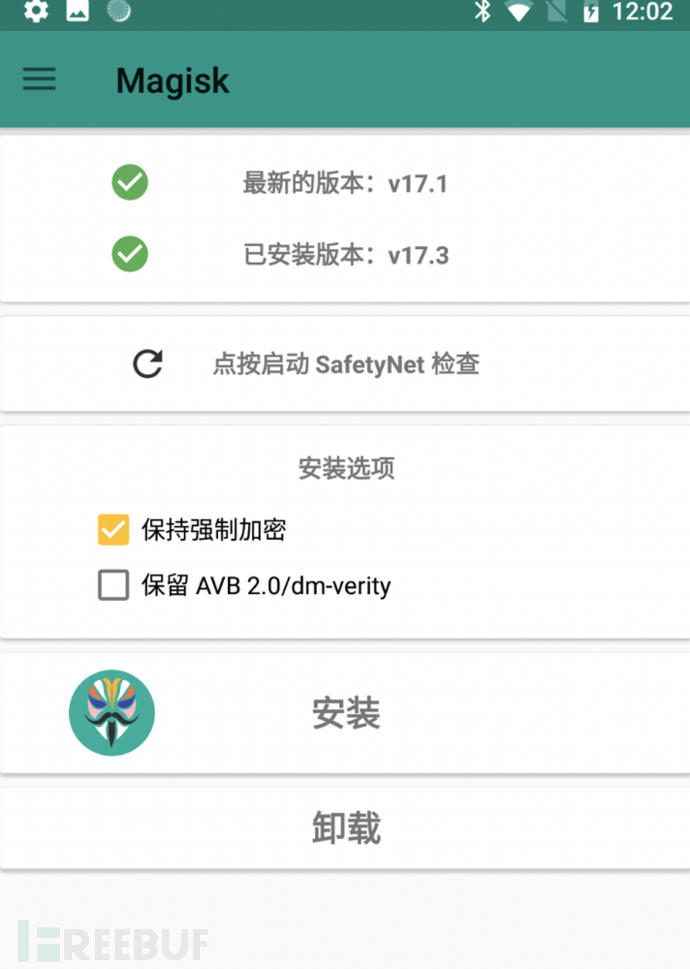Tap the 保留 AVB 2.0/dm-verity label
The image size is (690, 969).
tap(266, 585)
